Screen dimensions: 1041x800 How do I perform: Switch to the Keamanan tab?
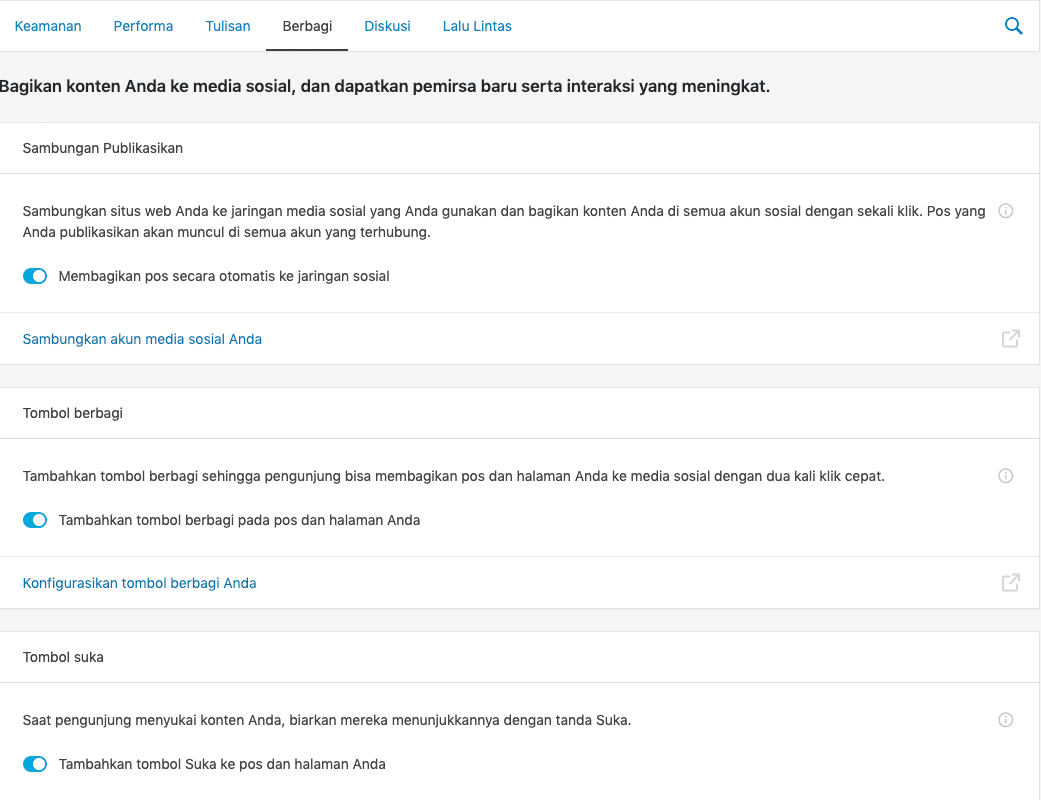(48, 26)
